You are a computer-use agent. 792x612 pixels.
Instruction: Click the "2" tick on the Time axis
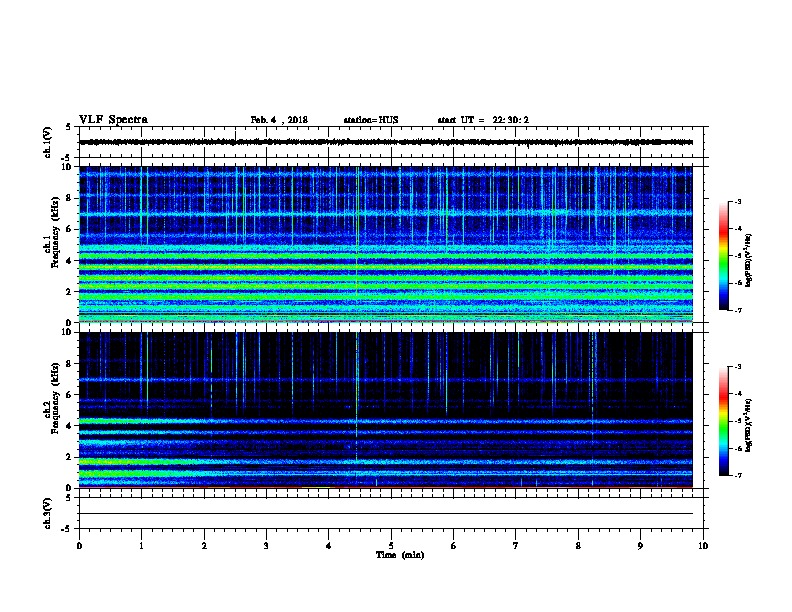[x=204, y=546]
